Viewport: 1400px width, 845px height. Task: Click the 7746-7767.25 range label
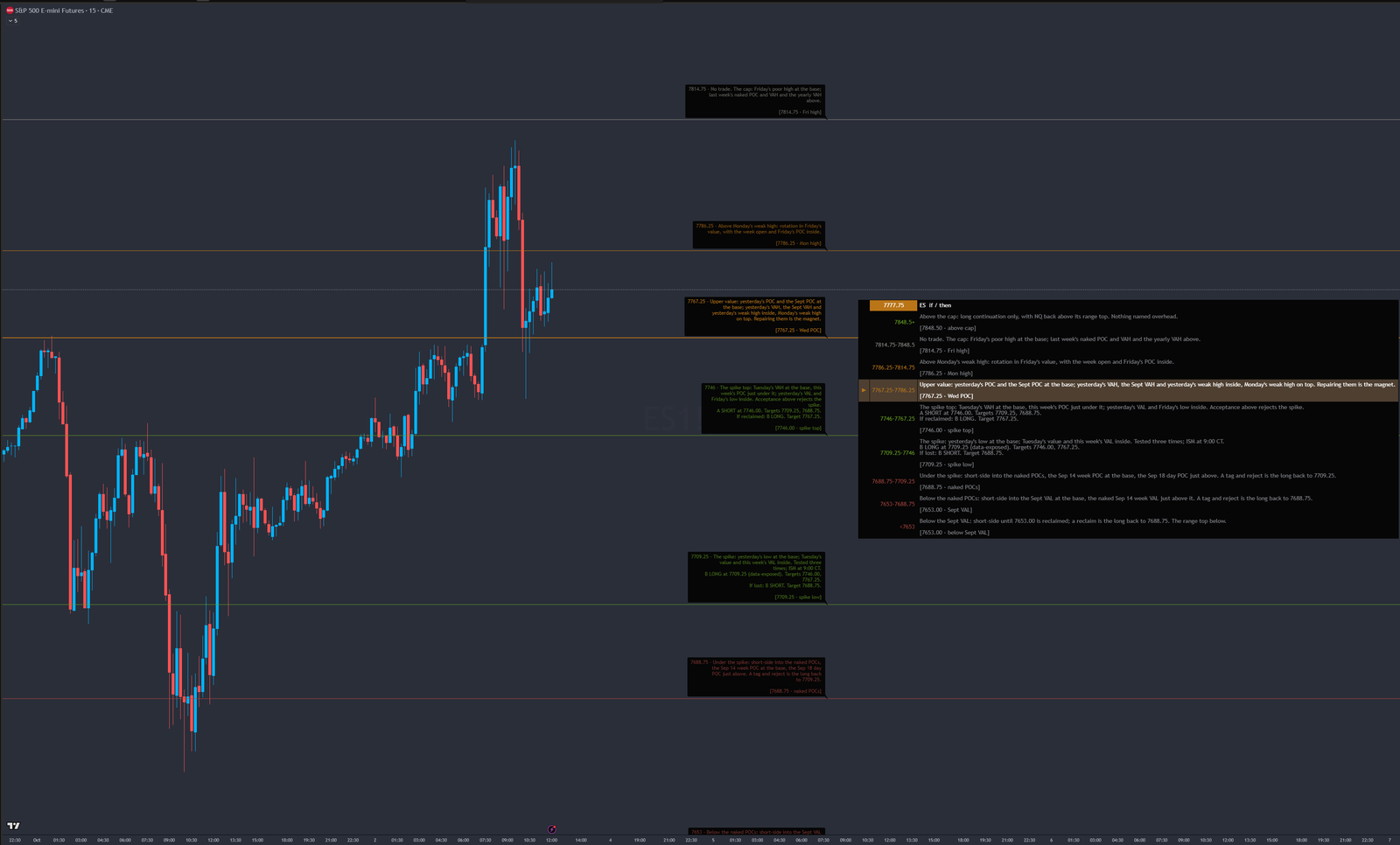(x=897, y=419)
